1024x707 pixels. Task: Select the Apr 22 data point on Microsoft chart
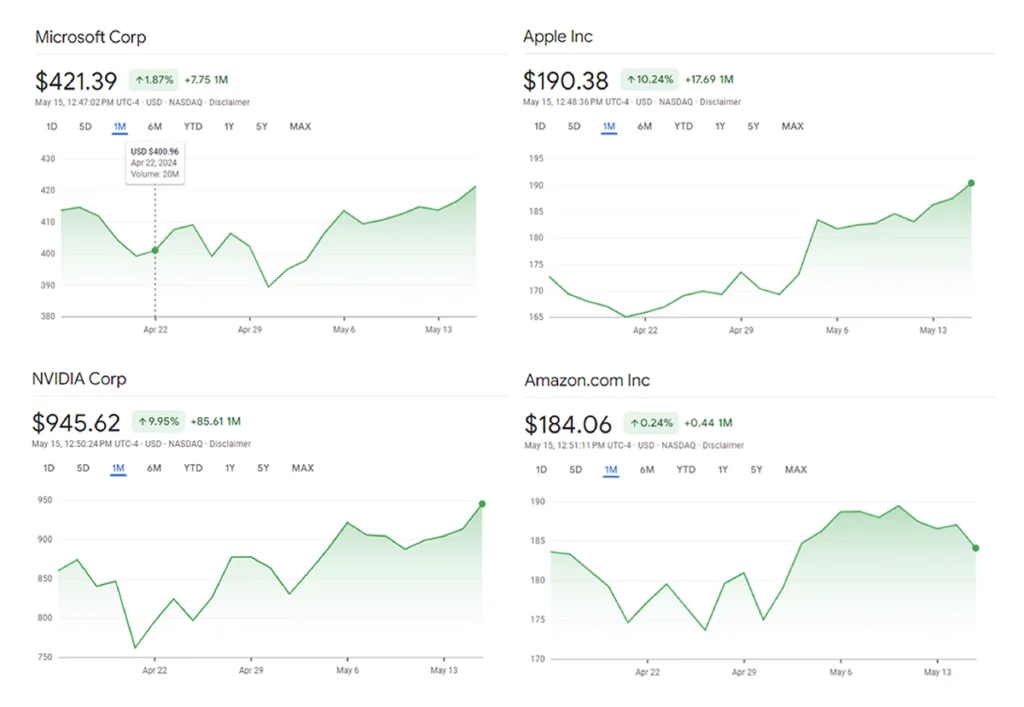(155, 250)
